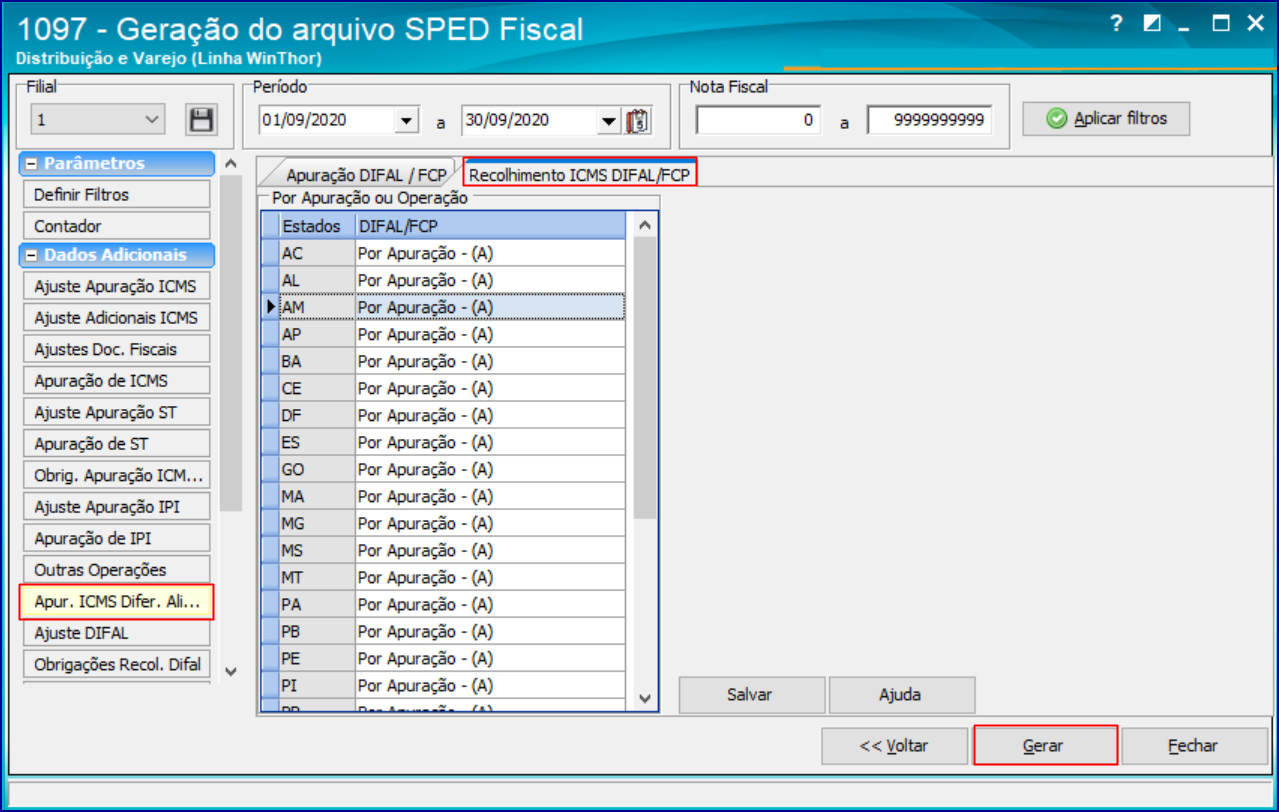Screen dimensions: 1279x812
Task: Select the MT state row
Action: pos(443,577)
